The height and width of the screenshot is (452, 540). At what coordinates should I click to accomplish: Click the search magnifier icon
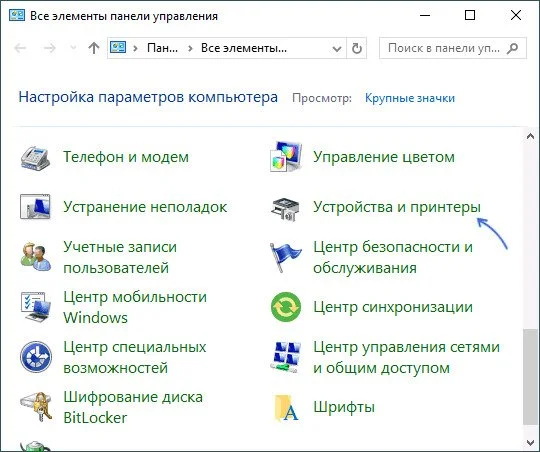point(512,48)
